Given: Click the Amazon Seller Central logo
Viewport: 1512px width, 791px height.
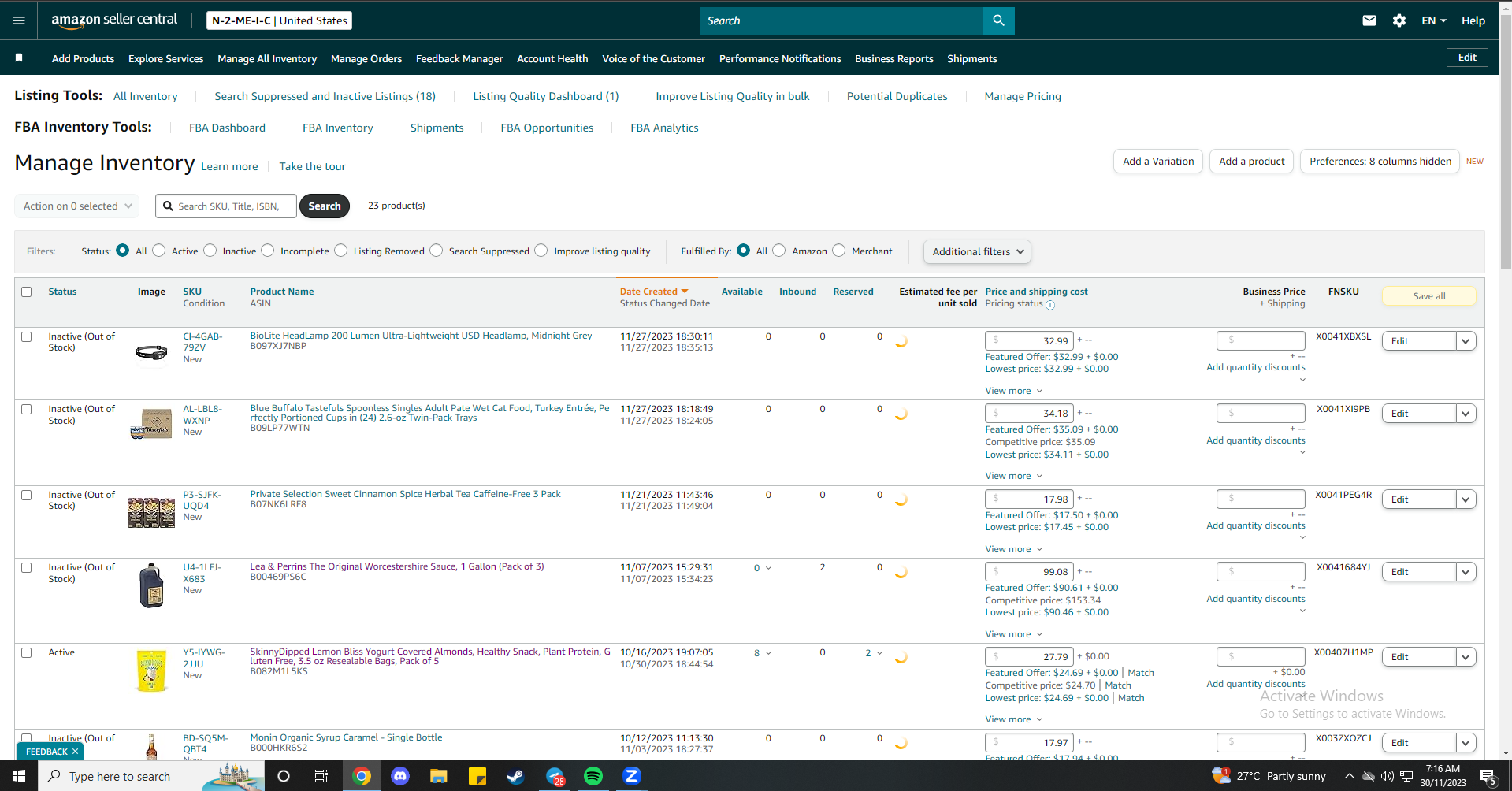Looking at the screenshot, I should pos(114,20).
